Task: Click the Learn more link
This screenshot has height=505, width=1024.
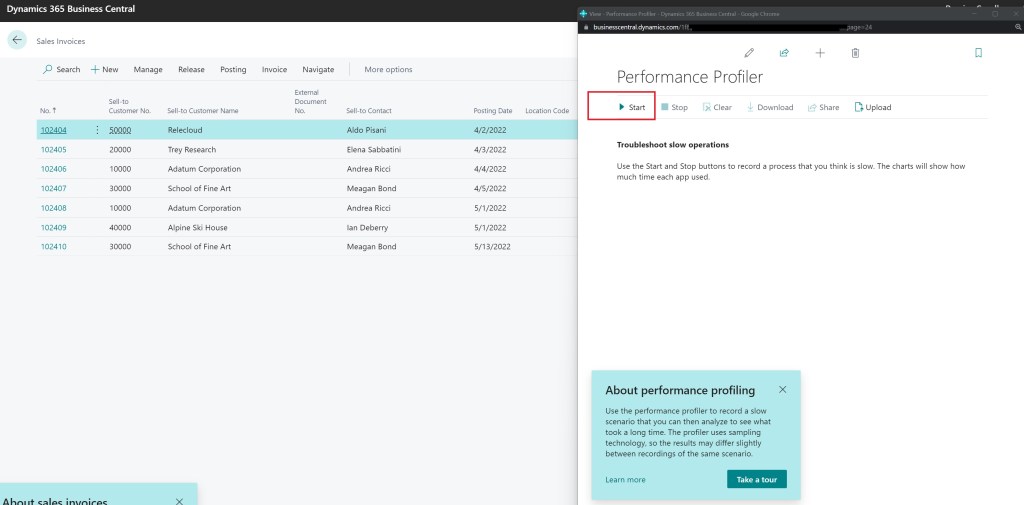Action: (625, 480)
